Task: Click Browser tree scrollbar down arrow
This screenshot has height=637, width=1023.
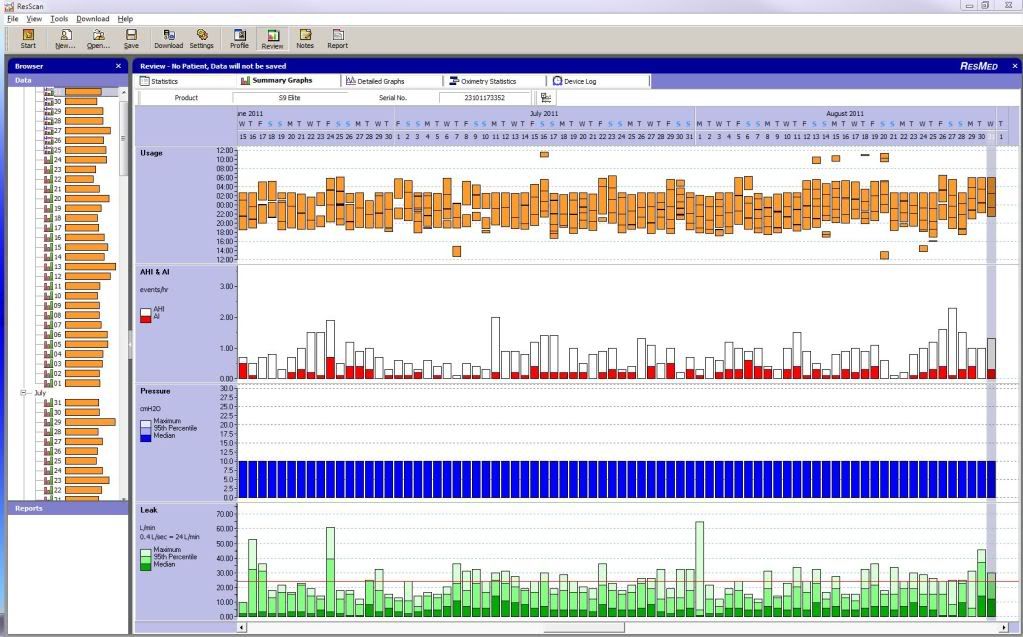Action: (x=124, y=497)
